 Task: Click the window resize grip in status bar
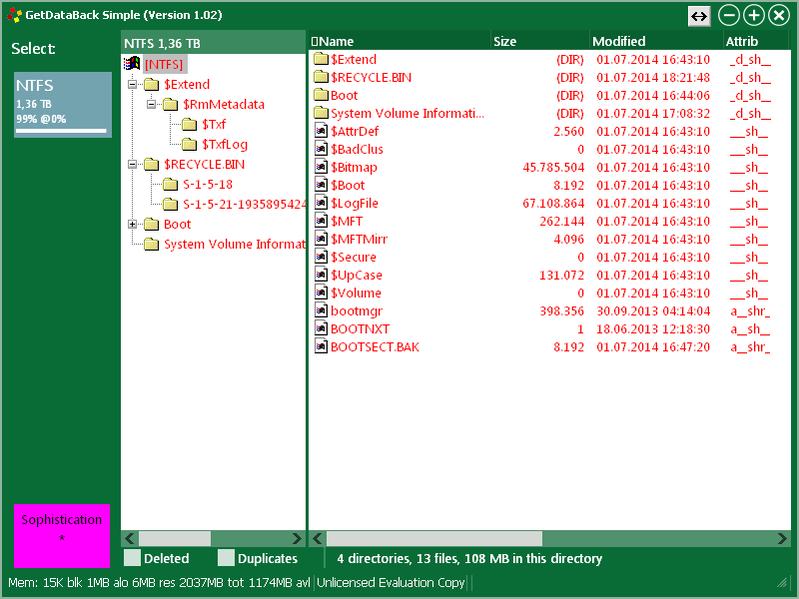pyautogui.click(x=781, y=582)
